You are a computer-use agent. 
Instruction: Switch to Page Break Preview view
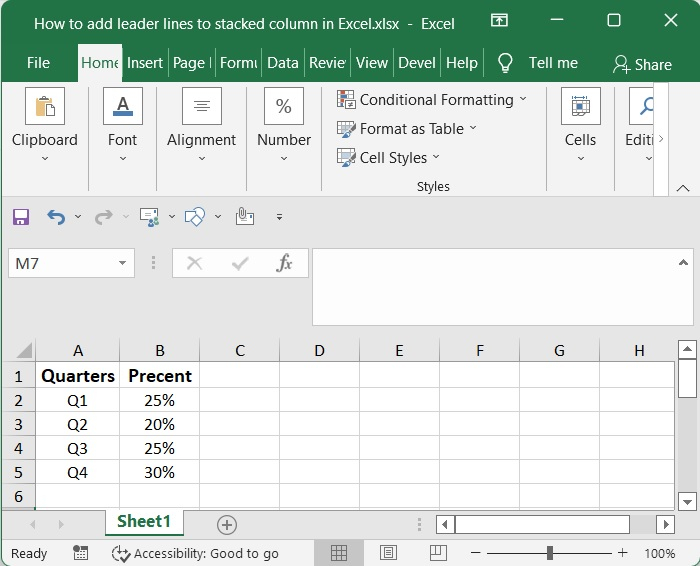437,553
